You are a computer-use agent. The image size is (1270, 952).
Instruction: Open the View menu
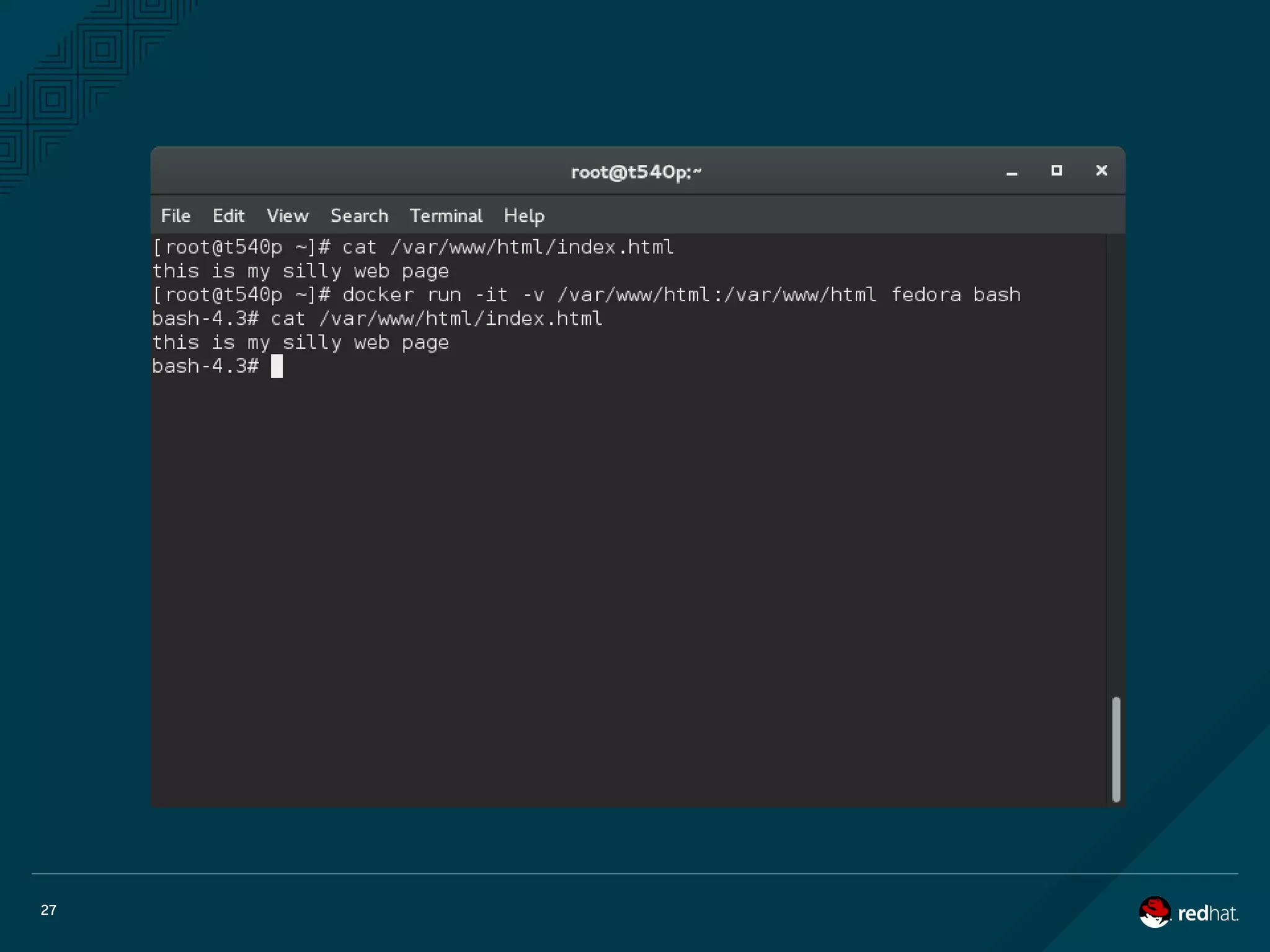(x=287, y=216)
